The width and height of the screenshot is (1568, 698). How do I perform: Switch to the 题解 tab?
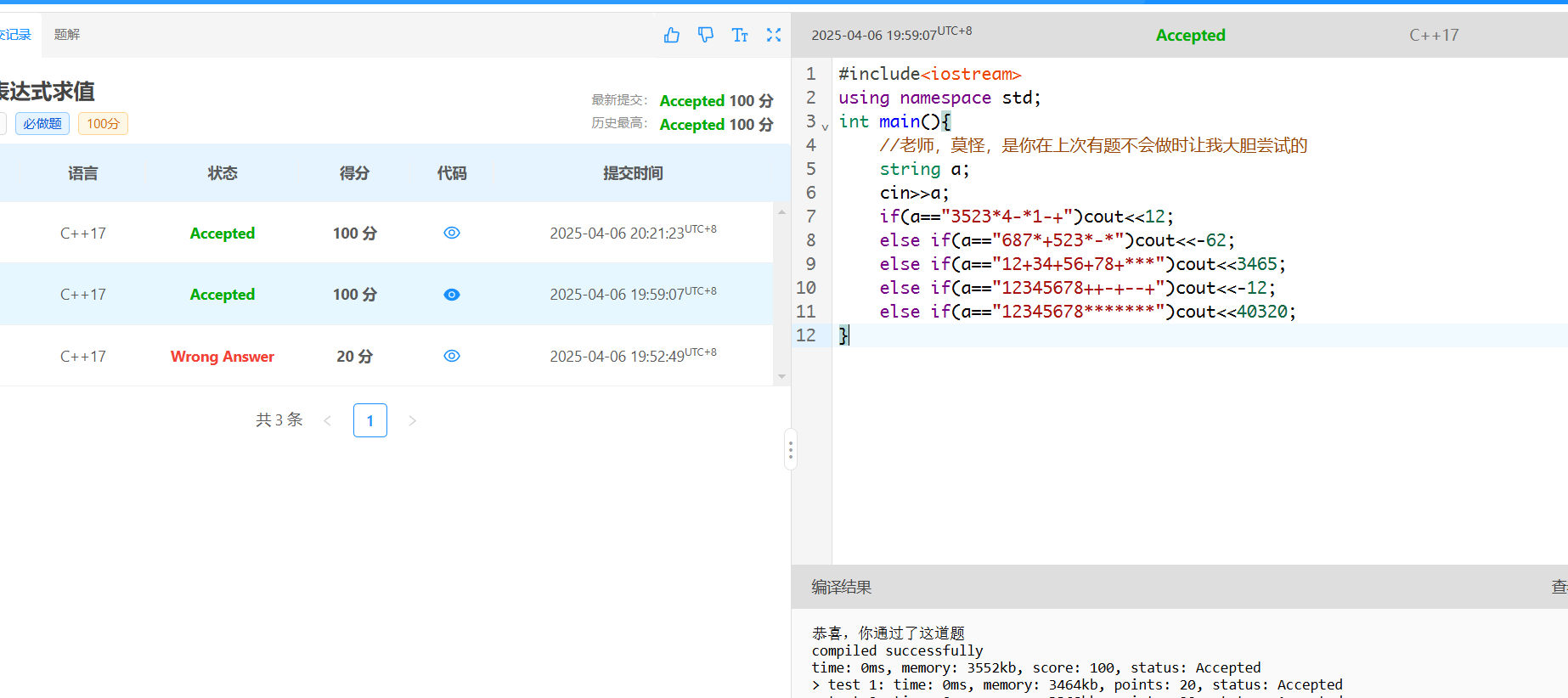(67, 35)
